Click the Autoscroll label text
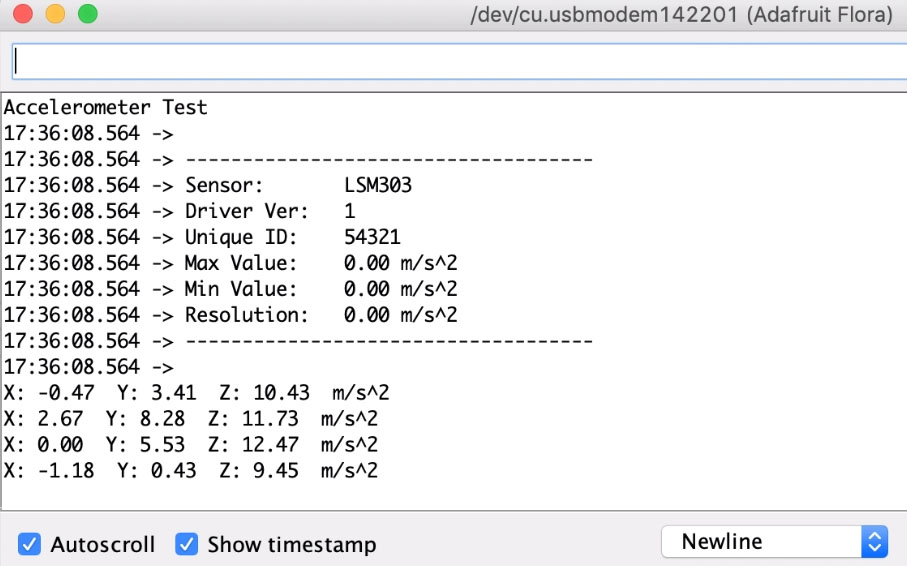 click(103, 545)
